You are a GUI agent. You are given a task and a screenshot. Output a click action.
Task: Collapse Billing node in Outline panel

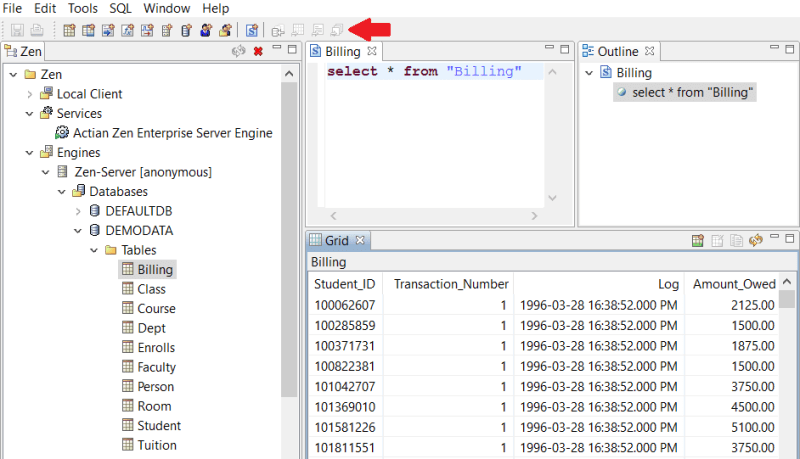coord(589,73)
